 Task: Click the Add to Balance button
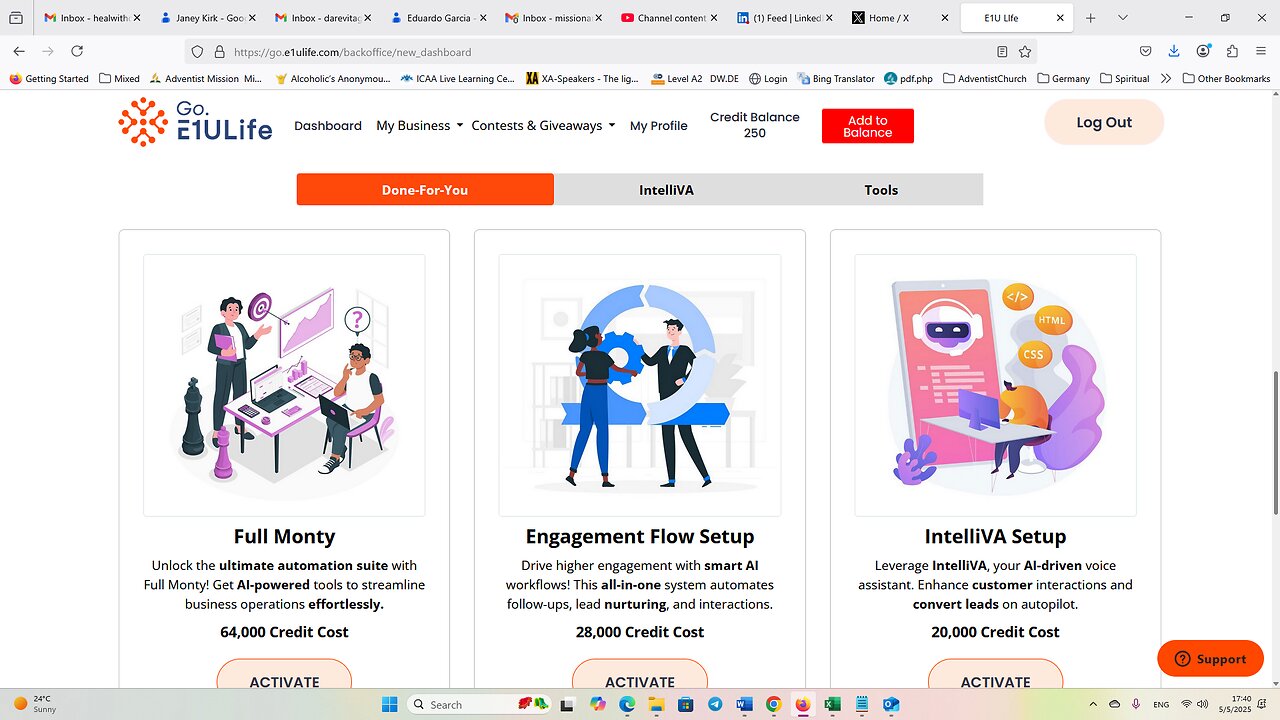[868, 126]
